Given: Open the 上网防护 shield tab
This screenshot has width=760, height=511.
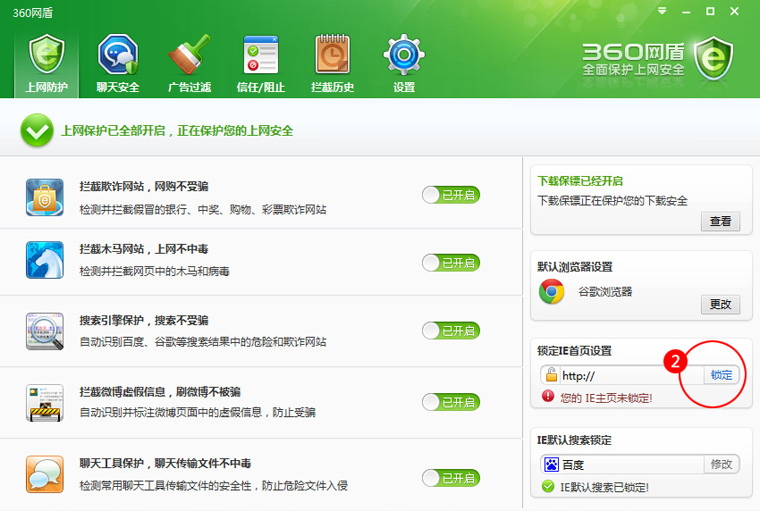Looking at the screenshot, I should click(x=46, y=63).
